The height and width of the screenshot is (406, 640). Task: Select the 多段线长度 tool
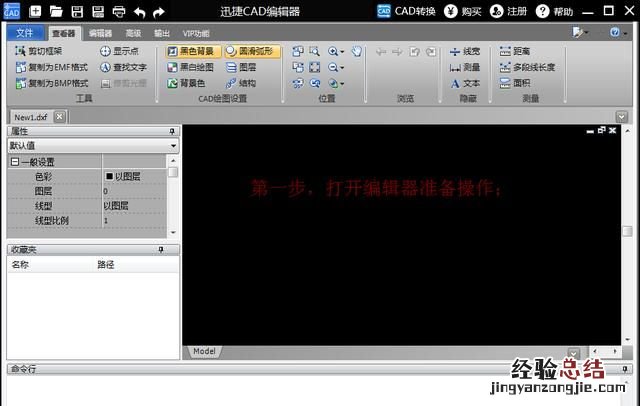pos(527,67)
